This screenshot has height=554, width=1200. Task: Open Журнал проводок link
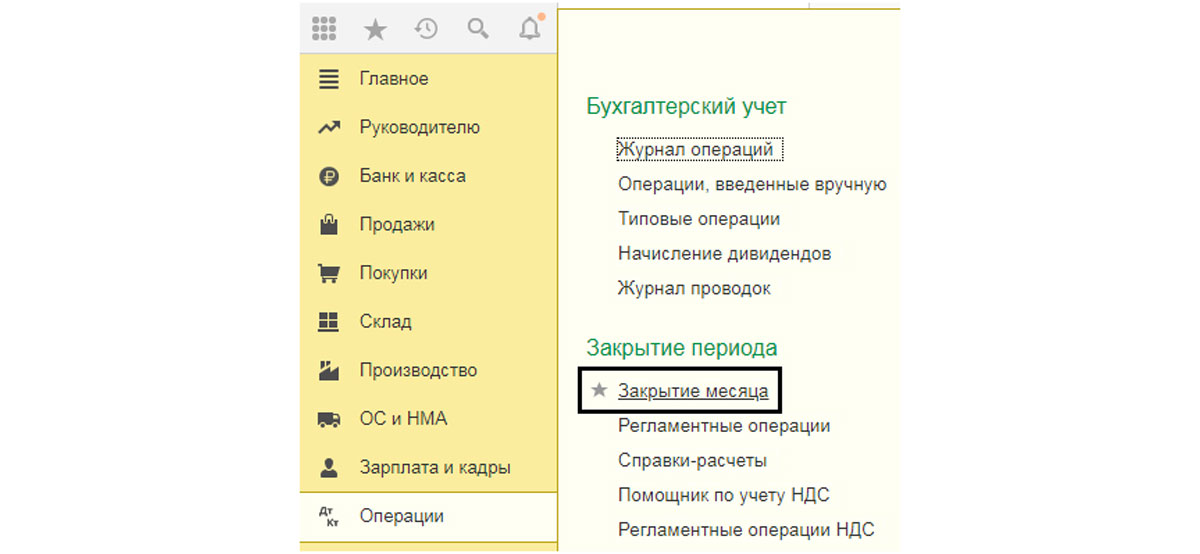(x=694, y=288)
